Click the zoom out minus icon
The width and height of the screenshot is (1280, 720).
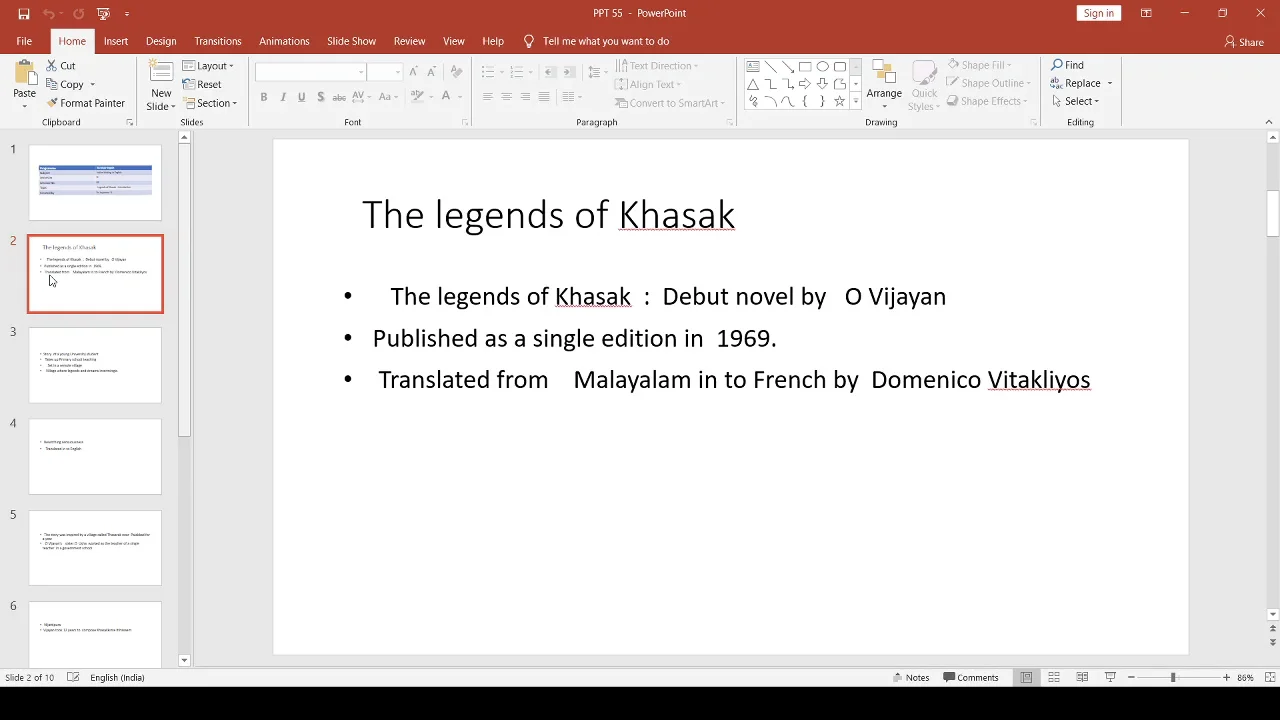[x=1131, y=678]
